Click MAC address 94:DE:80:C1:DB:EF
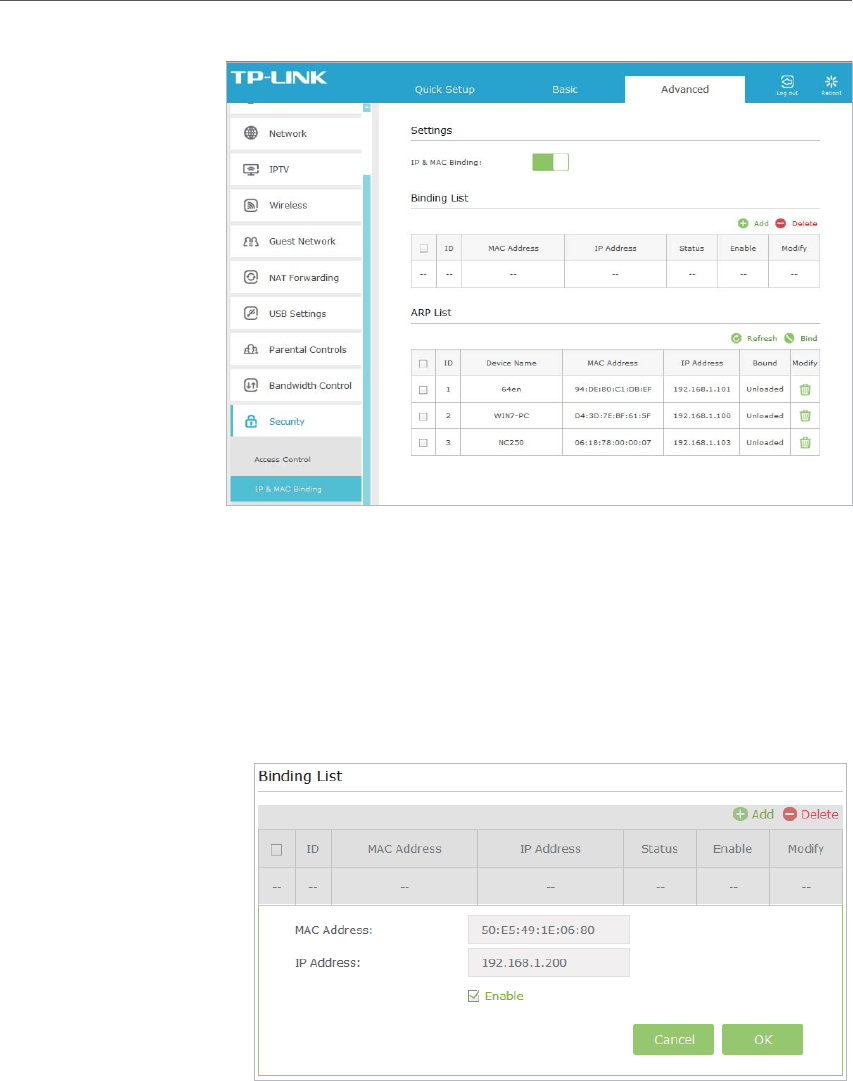The image size is (853, 1081). tap(612, 390)
